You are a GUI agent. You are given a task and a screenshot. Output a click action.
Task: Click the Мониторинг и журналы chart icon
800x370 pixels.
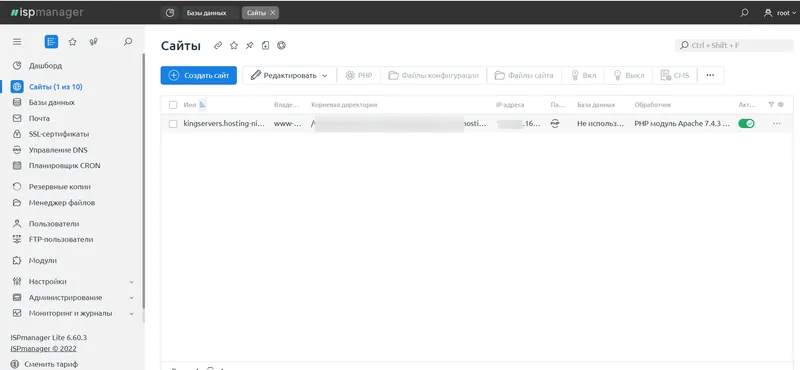(x=17, y=313)
